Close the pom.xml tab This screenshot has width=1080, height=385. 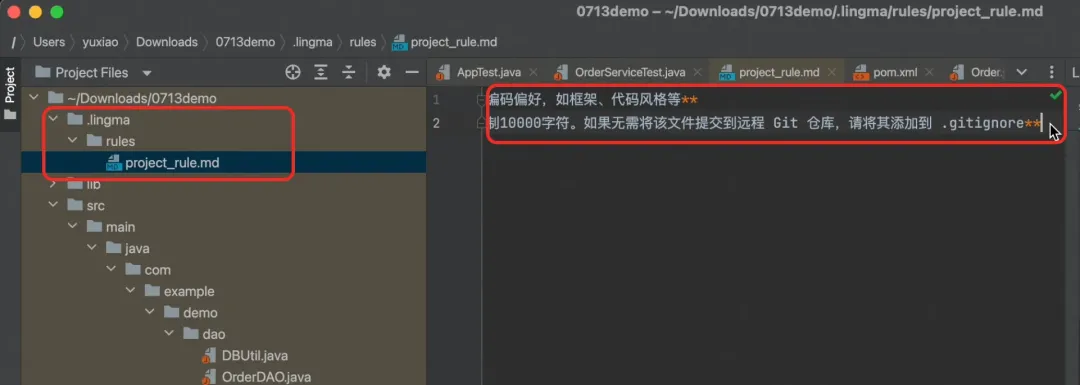click(x=929, y=72)
